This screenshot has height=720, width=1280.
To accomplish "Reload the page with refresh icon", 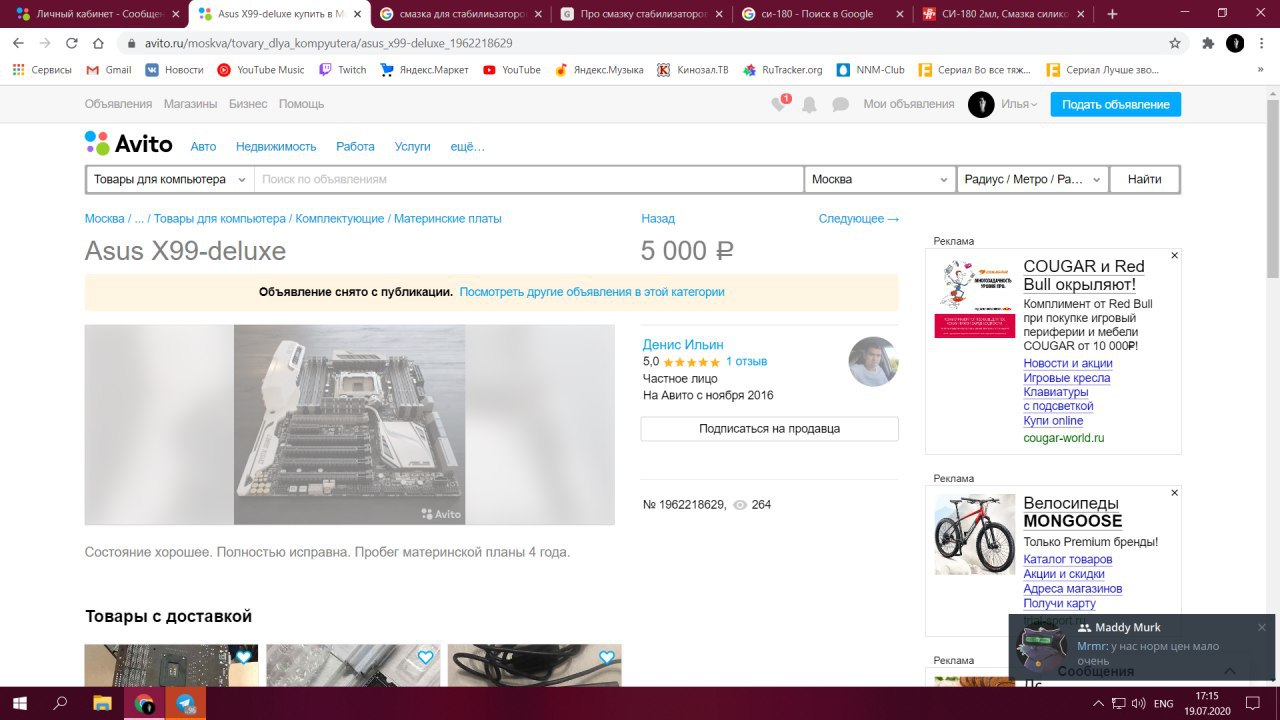I will [x=72, y=43].
